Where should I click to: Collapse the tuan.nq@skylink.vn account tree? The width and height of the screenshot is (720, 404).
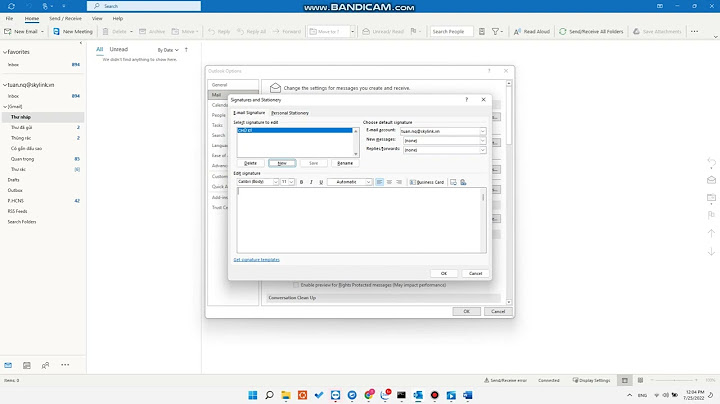pyautogui.click(x=5, y=85)
